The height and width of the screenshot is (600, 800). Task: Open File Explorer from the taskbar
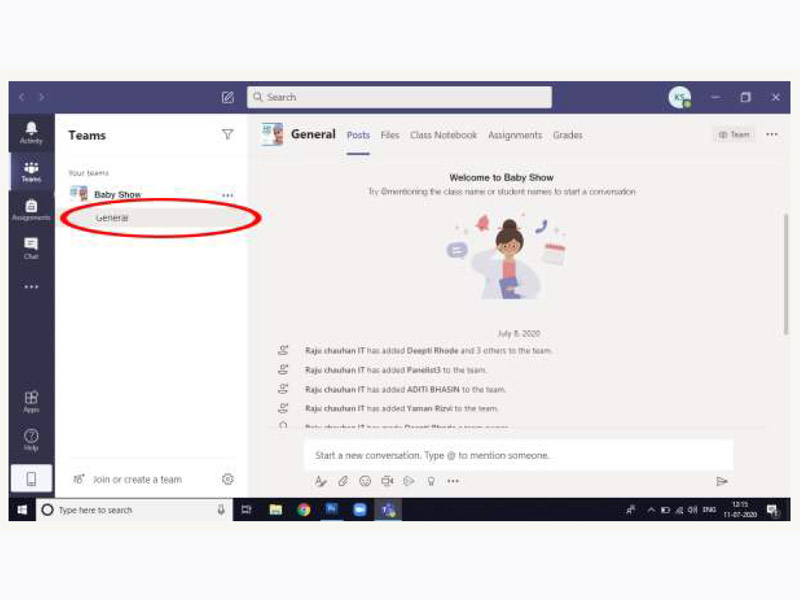pos(276,510)
